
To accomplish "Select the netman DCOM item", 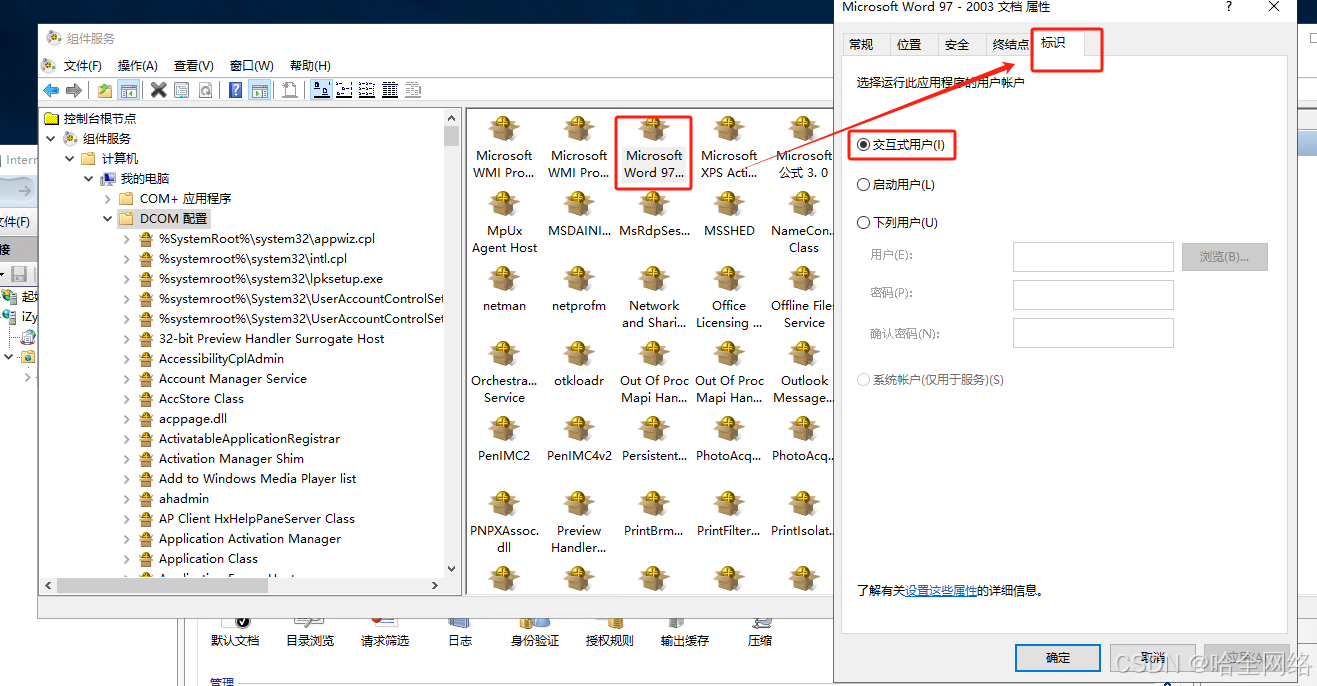I will pyautogui.click(x=504, y=290).
